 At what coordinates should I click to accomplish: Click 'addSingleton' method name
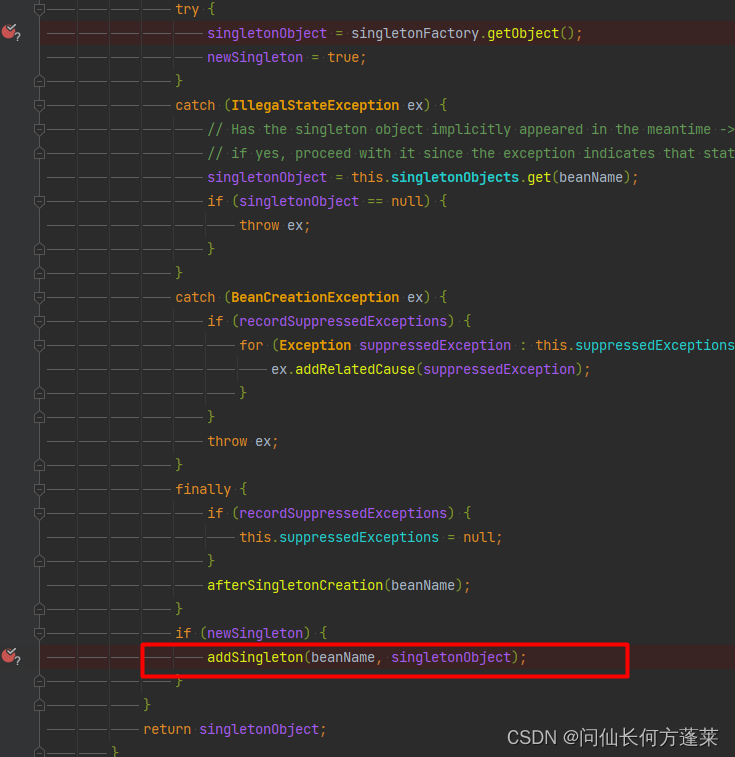tap(255, 657)
